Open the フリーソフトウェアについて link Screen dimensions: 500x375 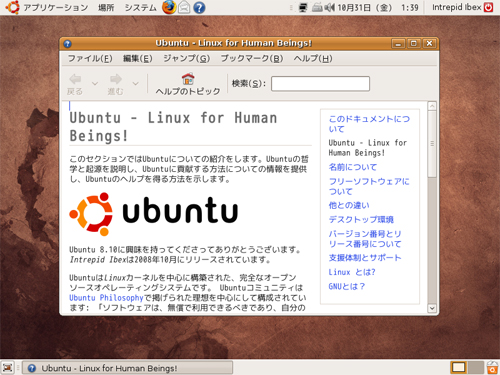pos(369,186)
